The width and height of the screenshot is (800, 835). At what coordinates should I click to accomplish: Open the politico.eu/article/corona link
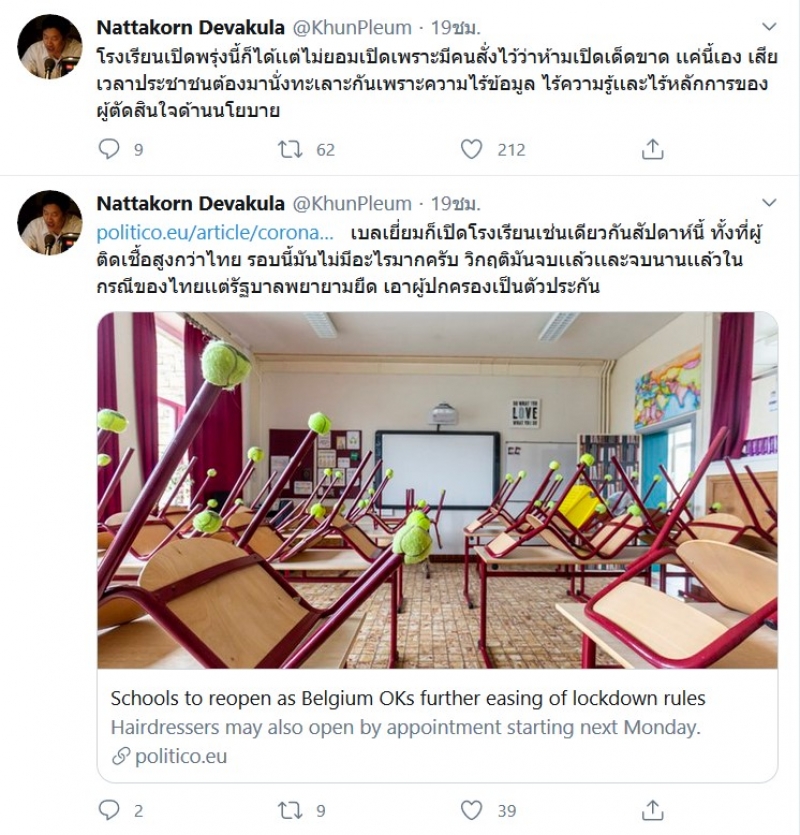pos(215,233)
